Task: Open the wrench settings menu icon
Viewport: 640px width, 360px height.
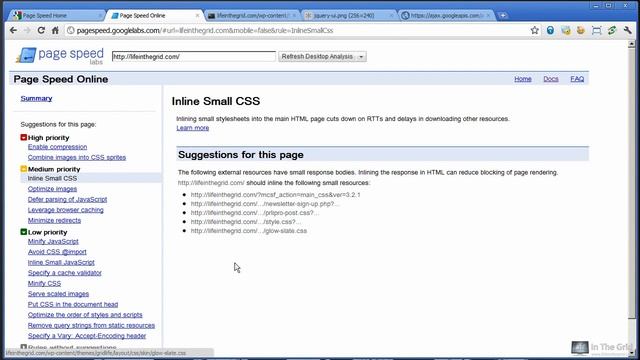Action: coord(628,30)
